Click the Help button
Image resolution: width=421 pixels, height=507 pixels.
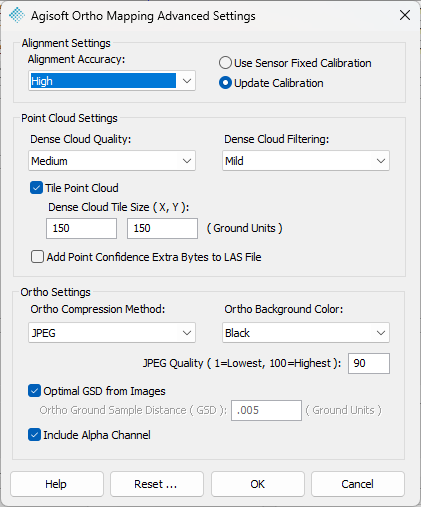point(57,484)
